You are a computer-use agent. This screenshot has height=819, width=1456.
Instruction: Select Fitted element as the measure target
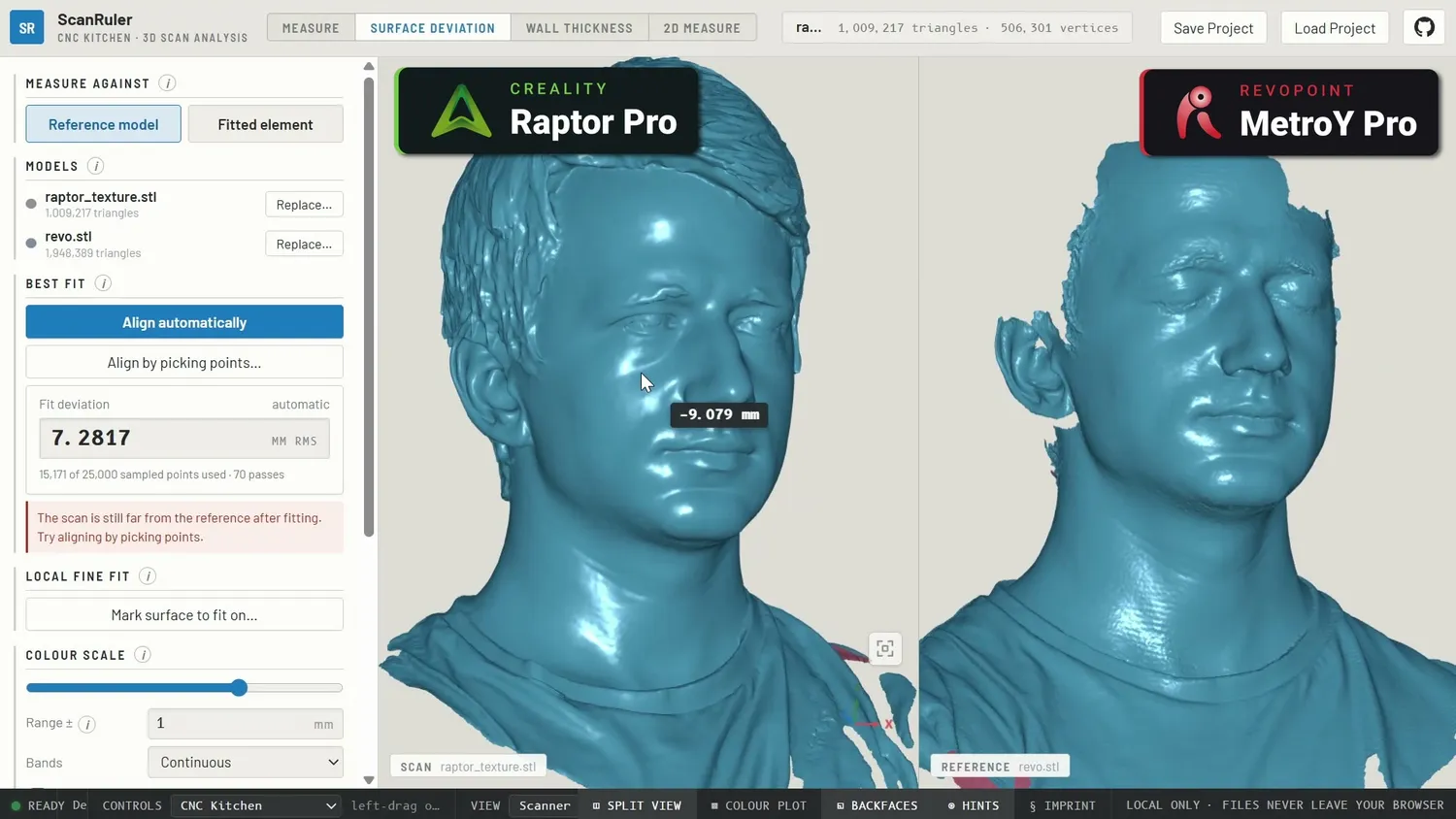pyautogui.click(x=265, y=124)
